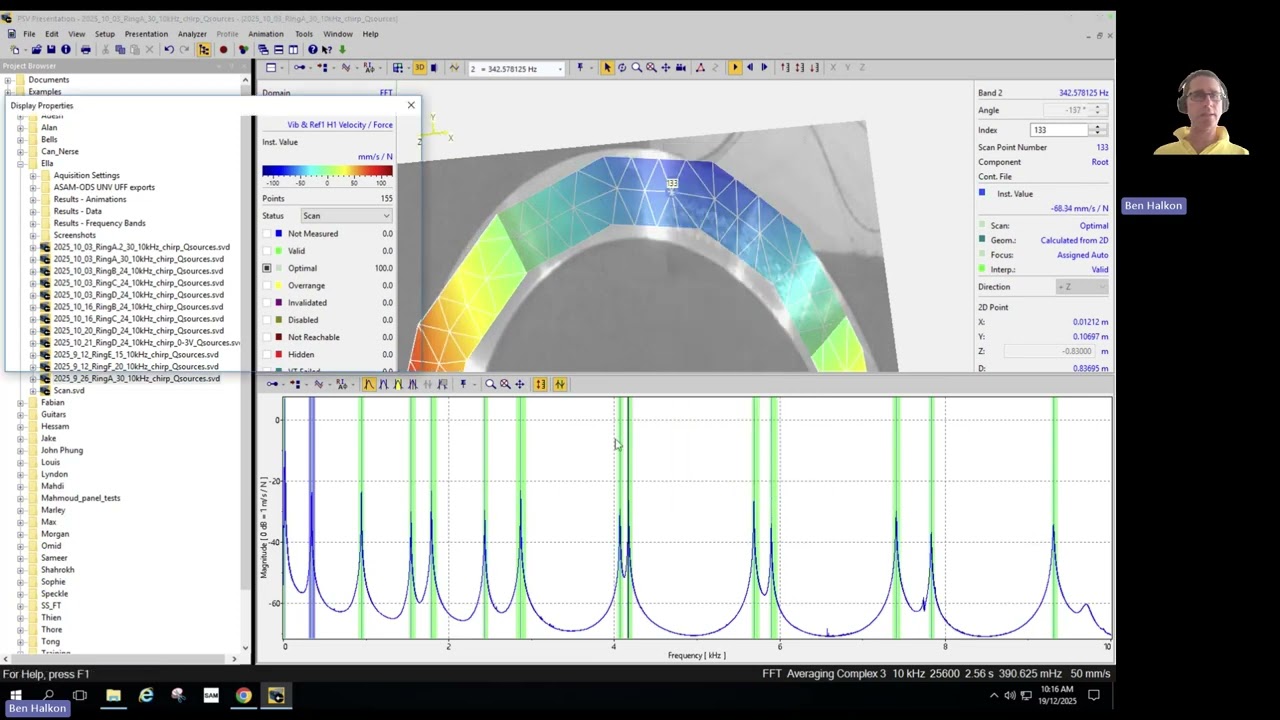This screenshot has height=720, width=1280.
Task: Select the zoom magnifier in 3D view toolbar
Action: pyautogui.click(x=637, y=68)
